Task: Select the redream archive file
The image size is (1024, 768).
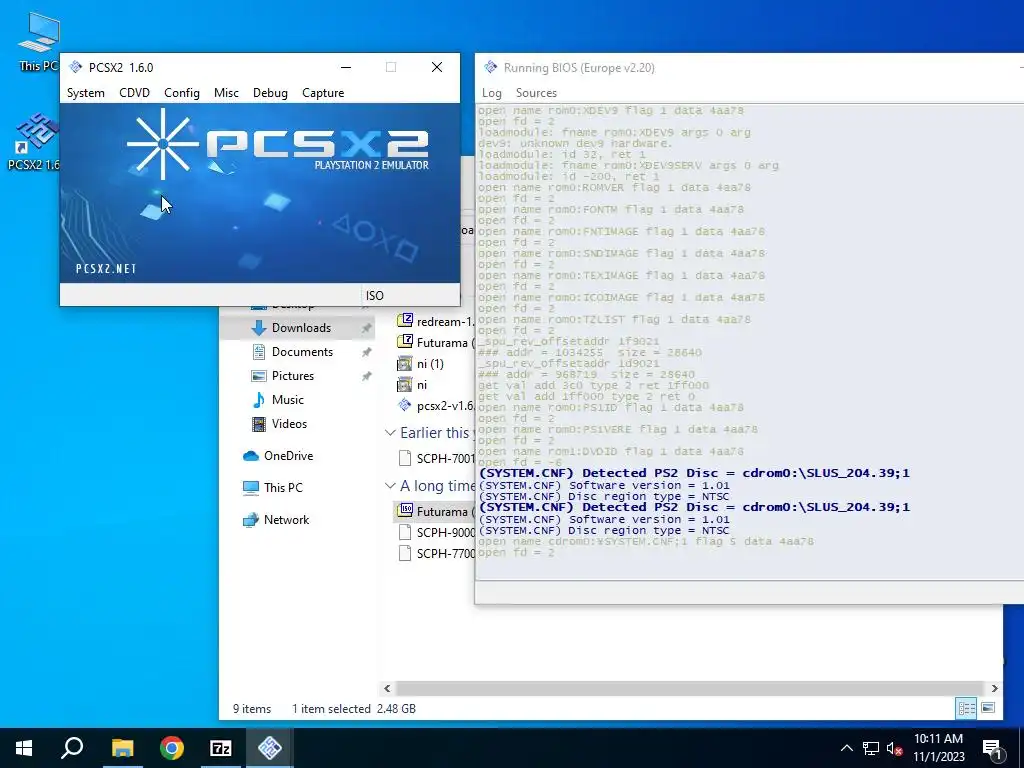Action: coord(434,321)
